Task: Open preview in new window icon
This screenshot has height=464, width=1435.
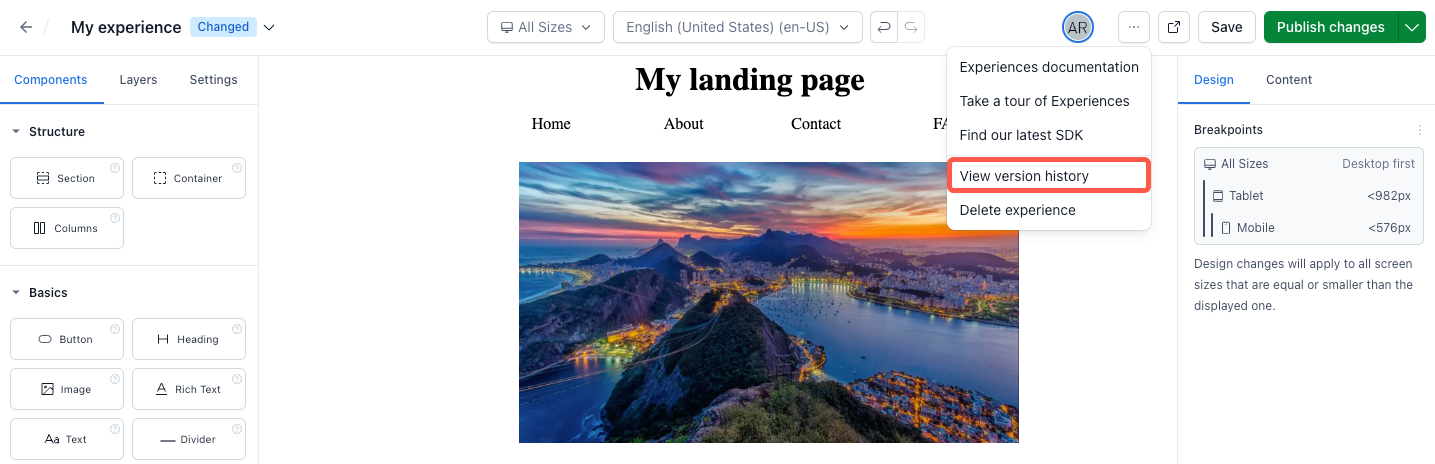Action: (x=1174, y=27)
